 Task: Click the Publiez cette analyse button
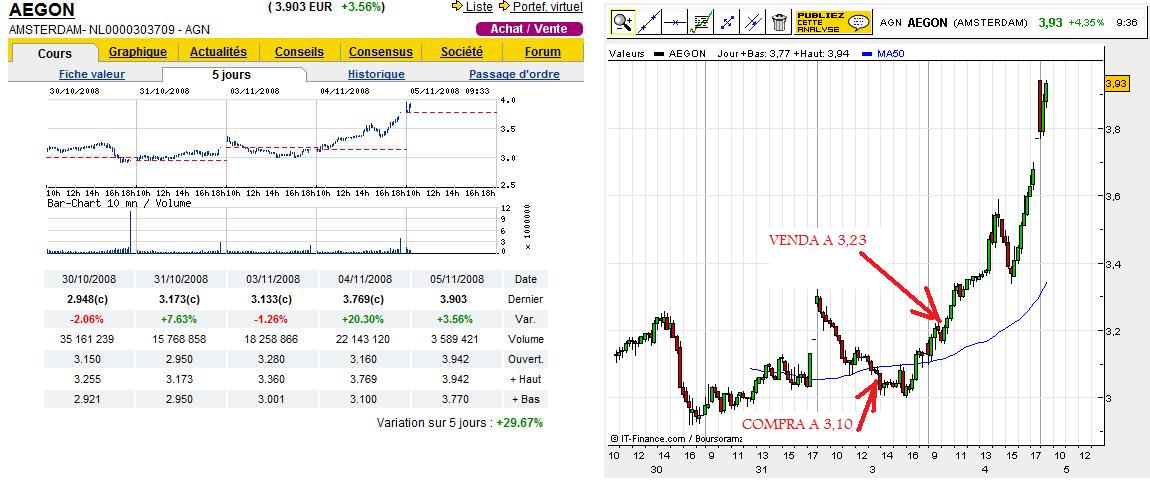pos(833,22)
